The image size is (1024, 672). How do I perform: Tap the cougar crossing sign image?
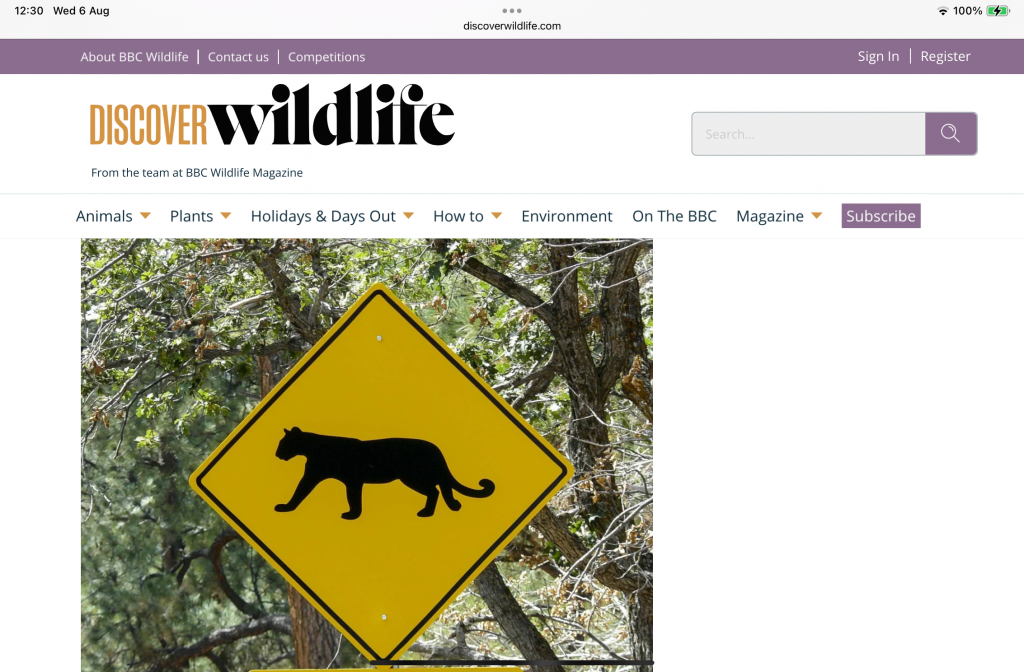coord(366,455)
